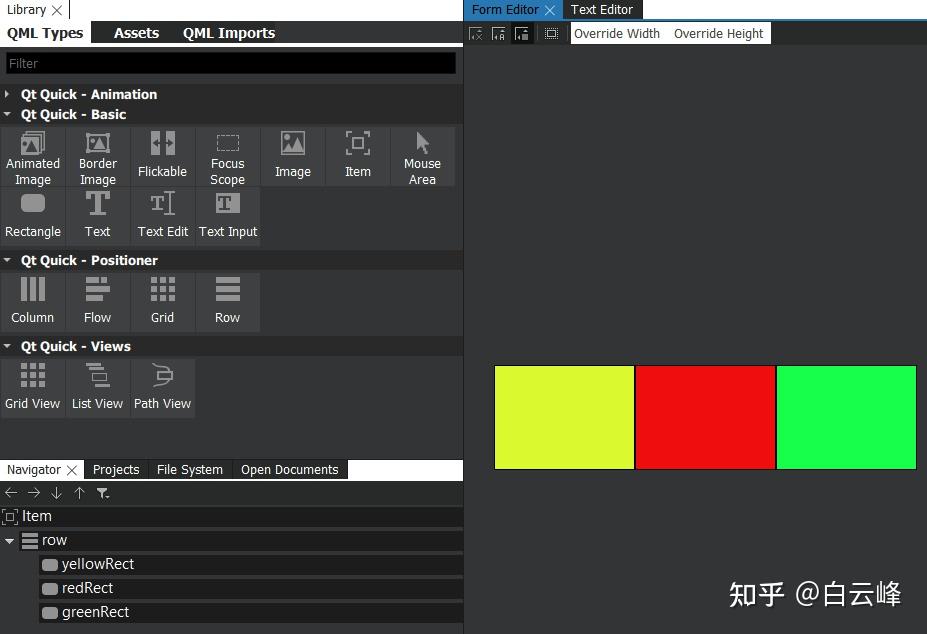Select the red rectangle on the canvas
The height and width of the screenshot is (634, 927).
click(705, 416)
